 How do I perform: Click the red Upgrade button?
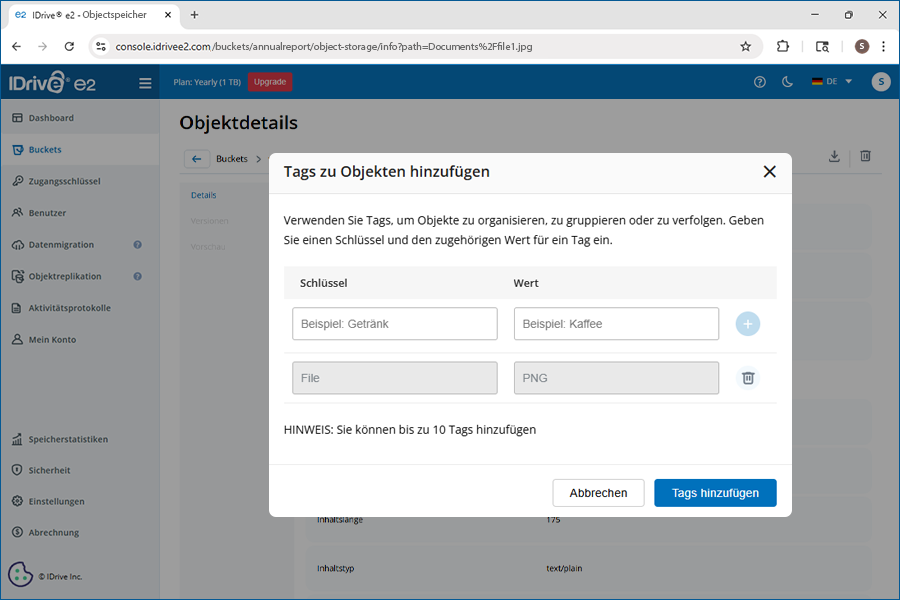point(270,82)
